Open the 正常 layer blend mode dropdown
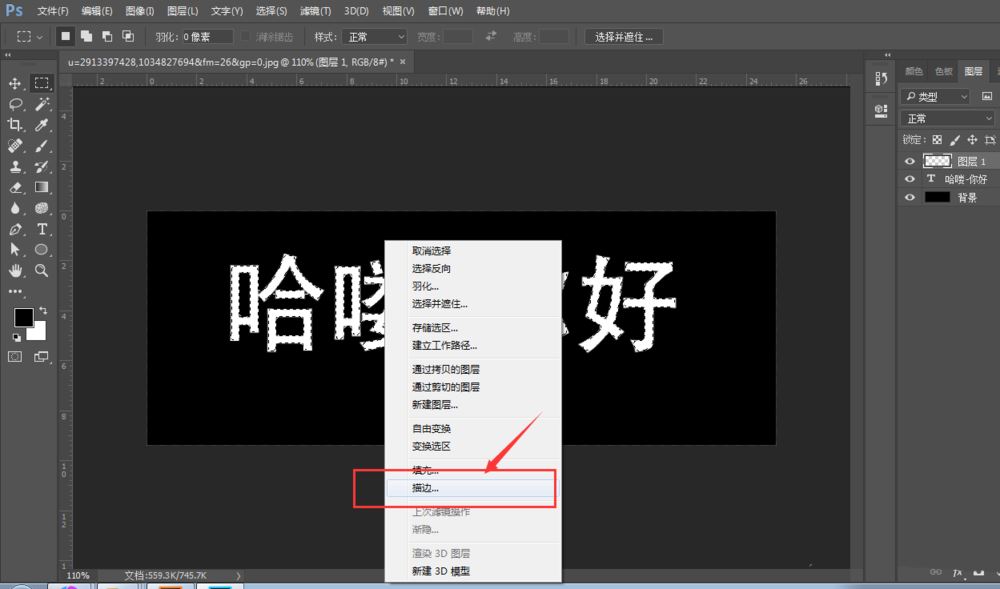1000x589 pixels. [948, 119]
